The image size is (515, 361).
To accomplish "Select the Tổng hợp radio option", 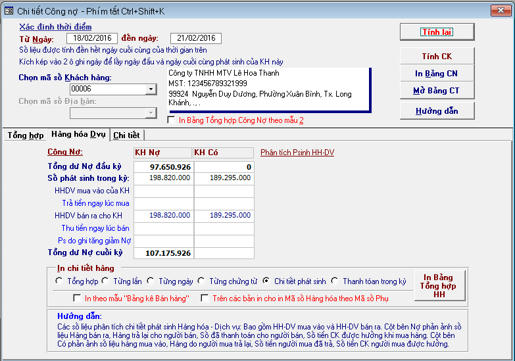I will 59,281.
